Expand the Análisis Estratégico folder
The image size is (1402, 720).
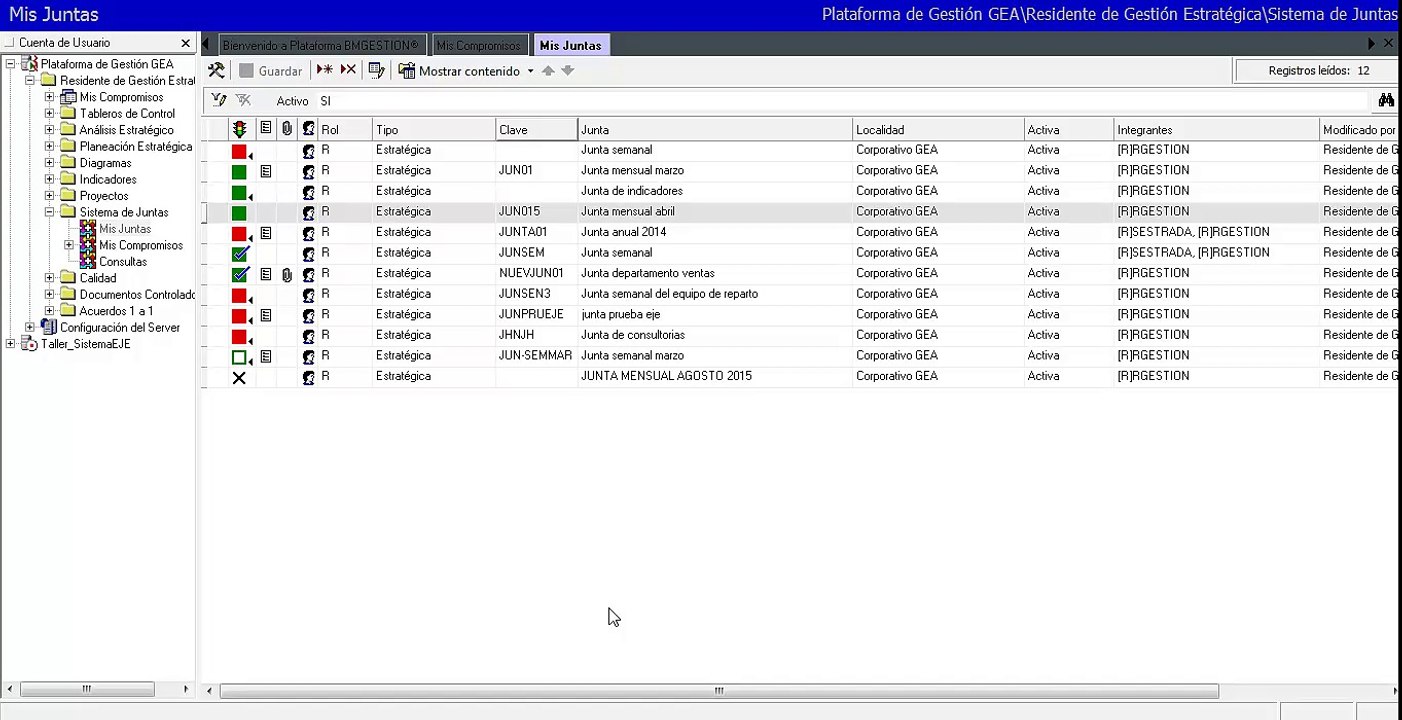(x=49, y=130)
